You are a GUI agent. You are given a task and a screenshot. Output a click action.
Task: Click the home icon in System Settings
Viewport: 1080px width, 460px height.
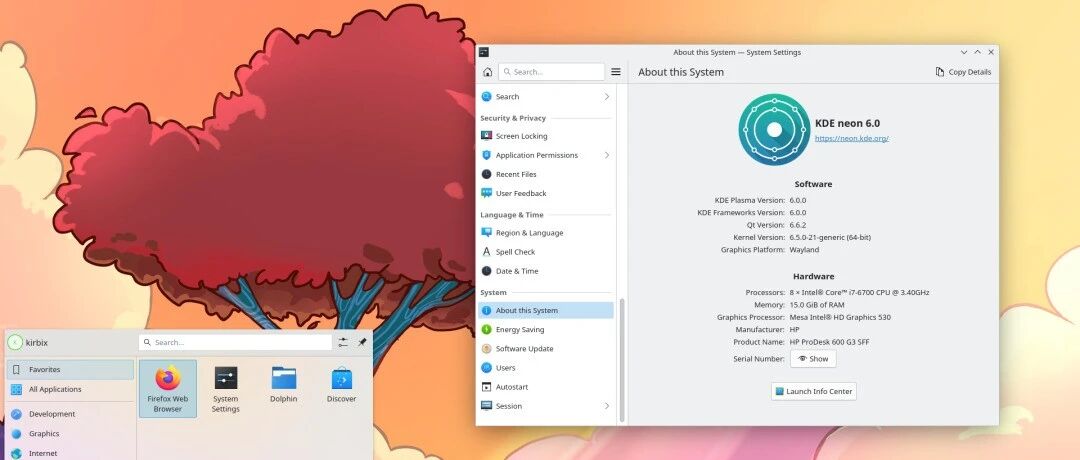click(488, 72)
